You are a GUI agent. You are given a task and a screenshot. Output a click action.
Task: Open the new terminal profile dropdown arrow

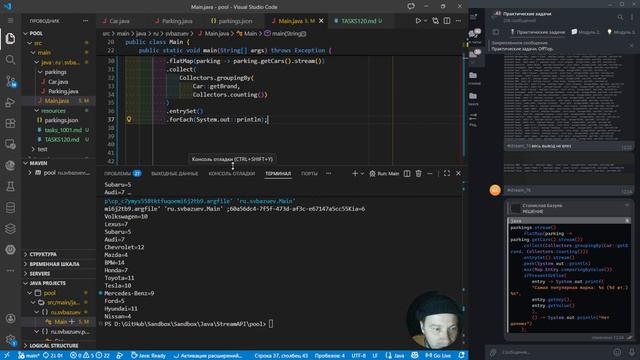click(x=362, y=173)
